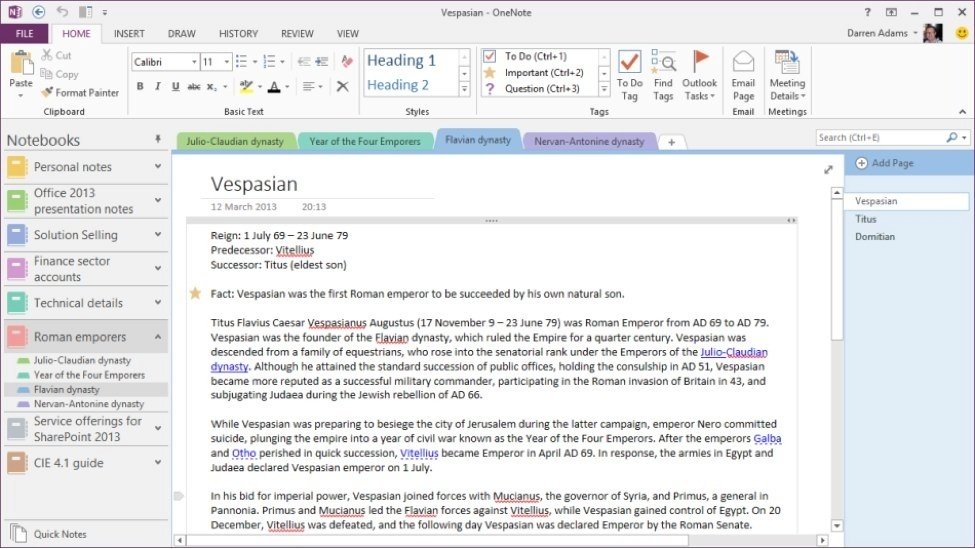The width and height of the screenshot is (975, 549).
Task: Expand page to full view with arrow icon
Action: (x=828, y=170)
